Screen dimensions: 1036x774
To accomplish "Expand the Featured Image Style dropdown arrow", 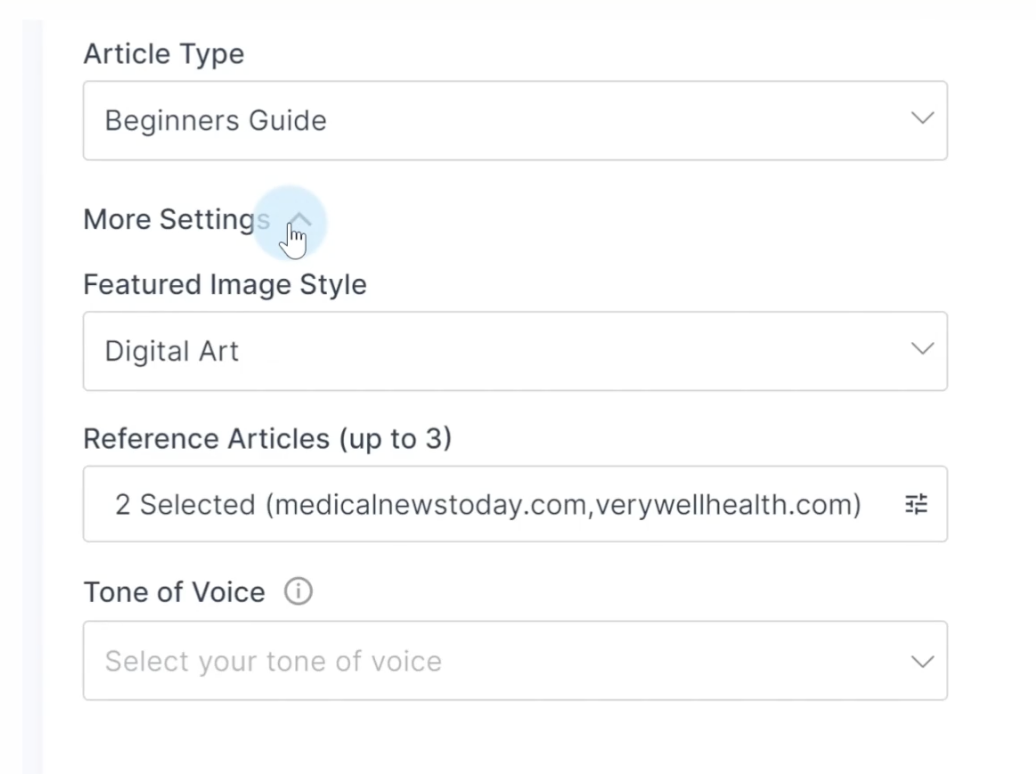I will [922, 350].
